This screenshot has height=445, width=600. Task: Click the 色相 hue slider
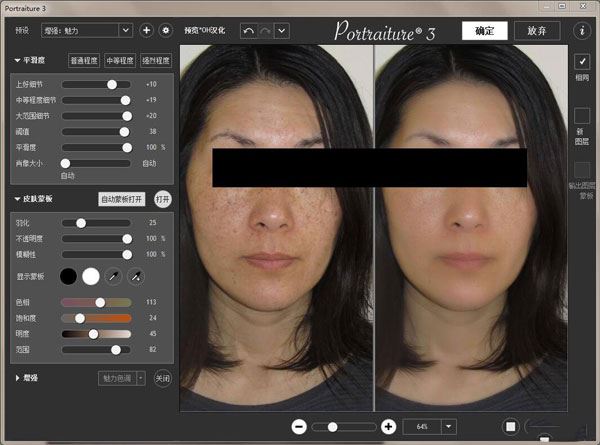click(x=96, y=302)
